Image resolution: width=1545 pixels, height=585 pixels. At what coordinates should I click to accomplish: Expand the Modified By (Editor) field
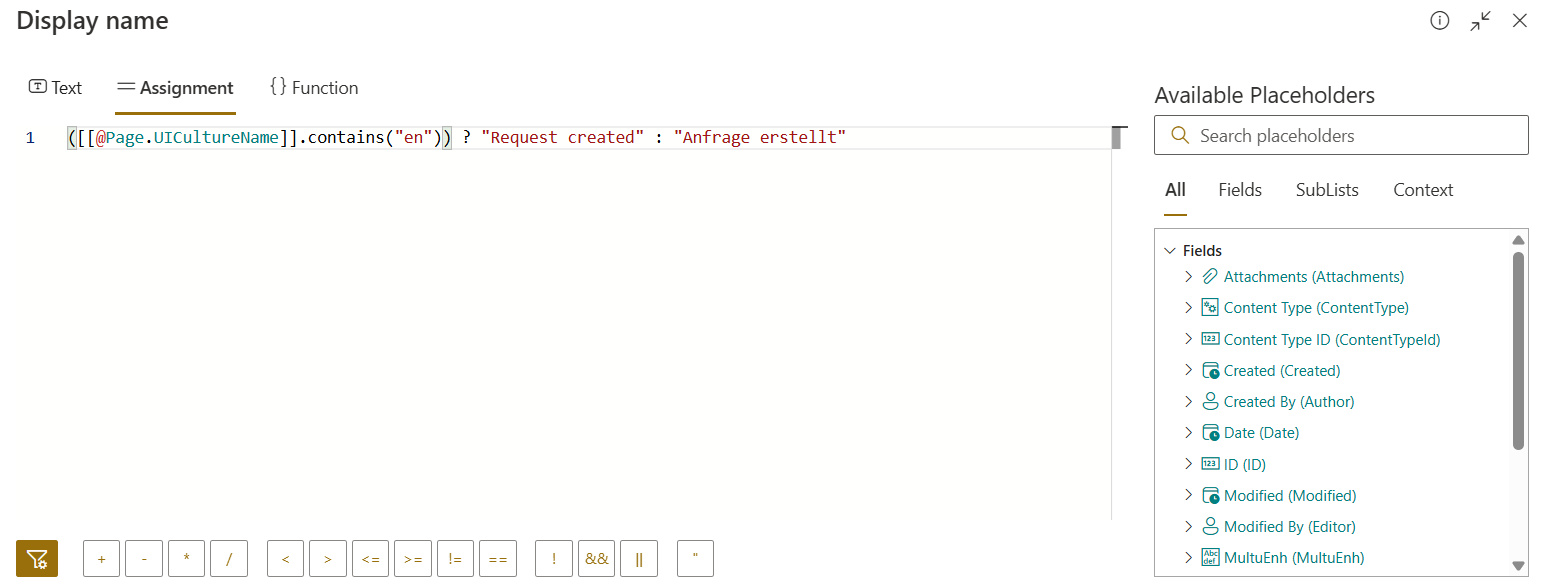1188,526
